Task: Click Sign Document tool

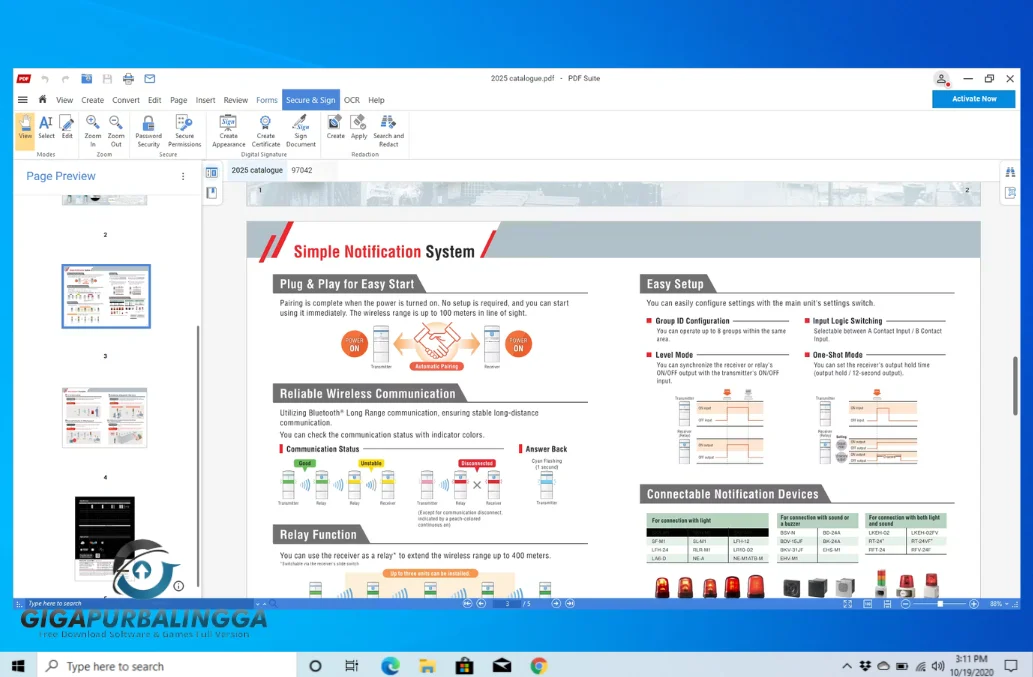Action: click(x=301, y=131)
